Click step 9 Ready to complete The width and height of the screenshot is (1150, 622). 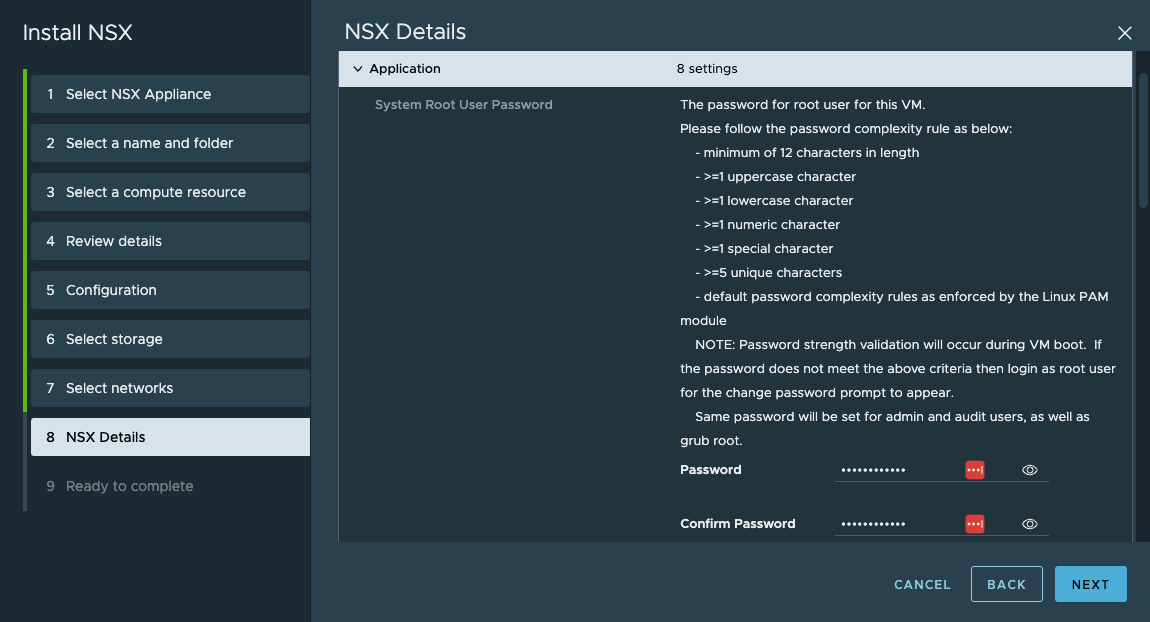point(170,486)
